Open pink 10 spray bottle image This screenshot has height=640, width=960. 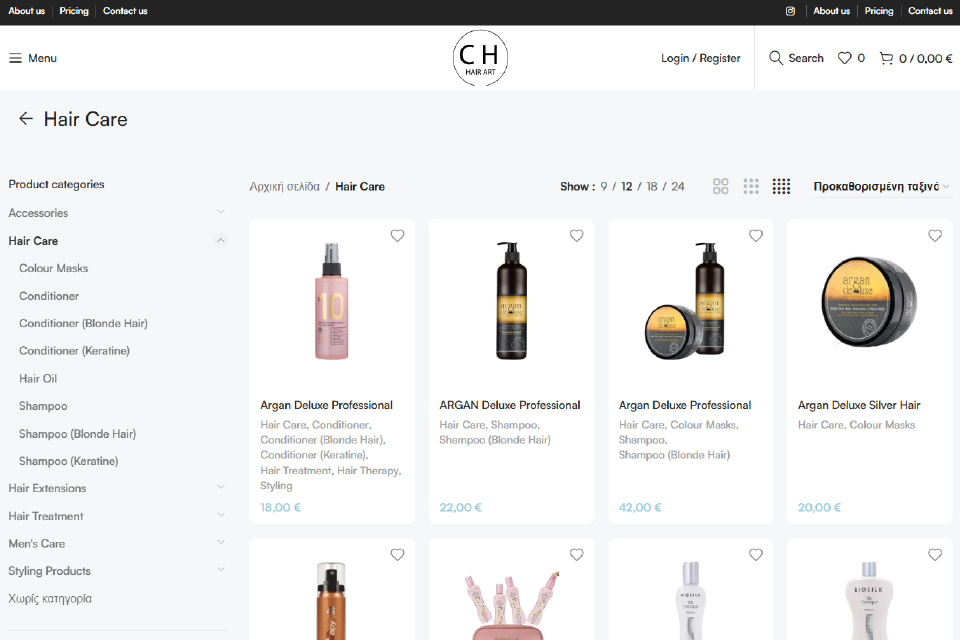coord(332,301)
